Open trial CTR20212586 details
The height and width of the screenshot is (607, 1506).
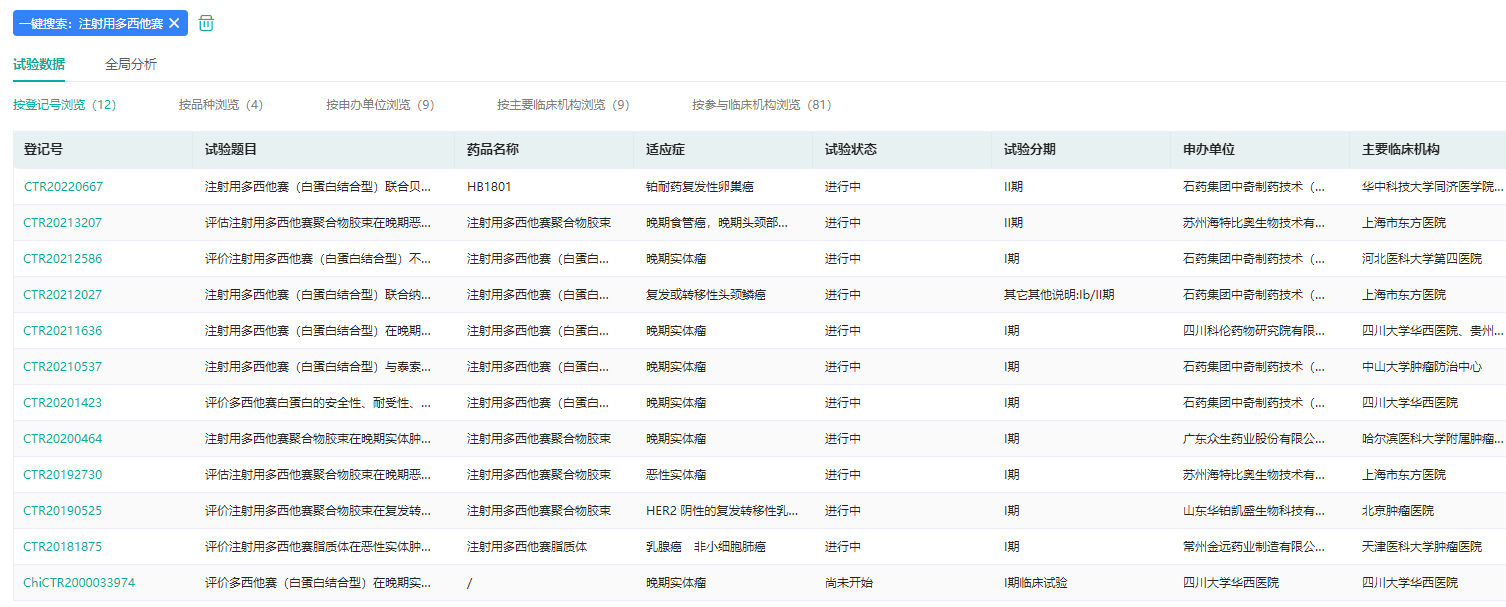[x=63, y=259]
